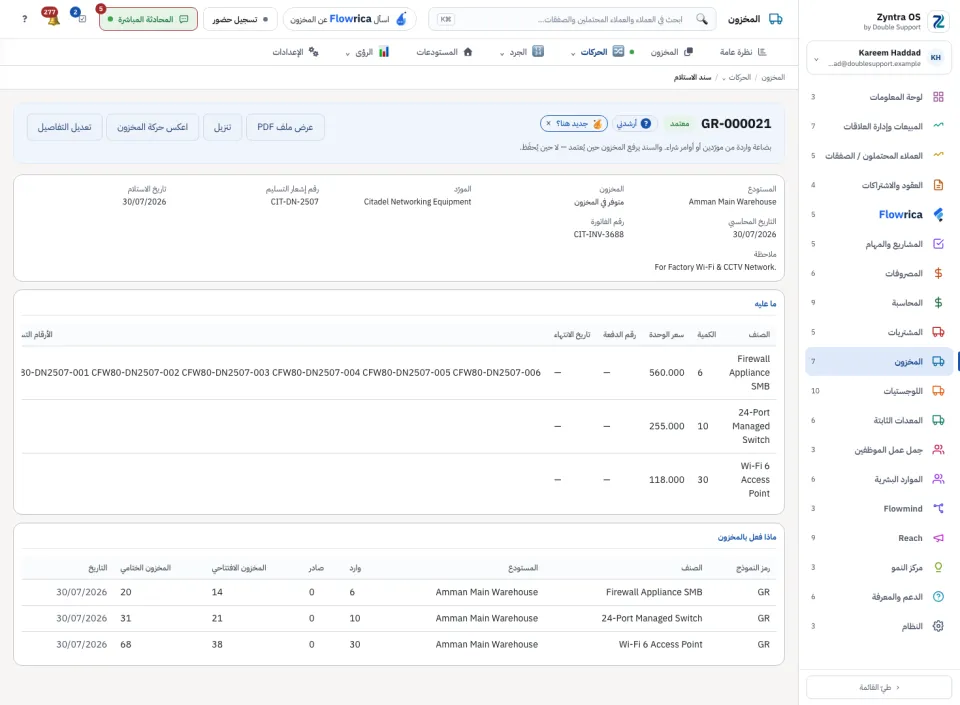
Task: Open المعدات الثابتة fixed assets in the sidebar
Action: coord(879,420)
